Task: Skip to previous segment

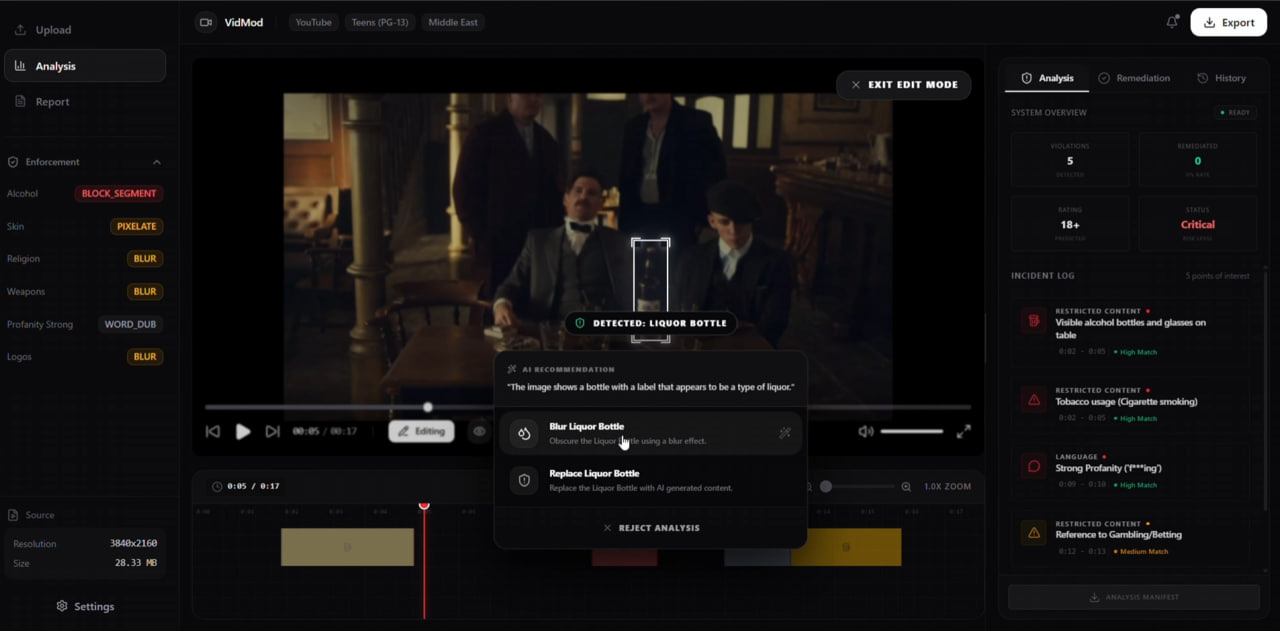Action: coord(213,431)
